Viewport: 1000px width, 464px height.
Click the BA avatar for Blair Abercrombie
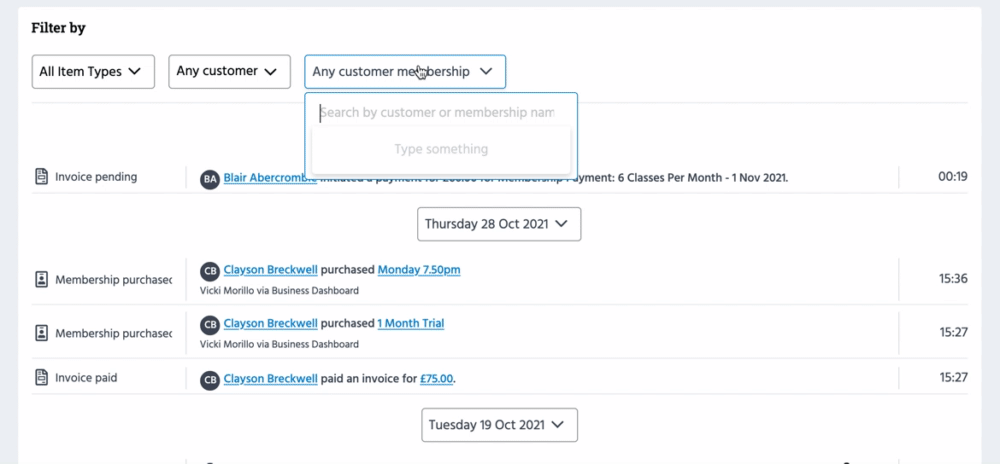(210, 179)
